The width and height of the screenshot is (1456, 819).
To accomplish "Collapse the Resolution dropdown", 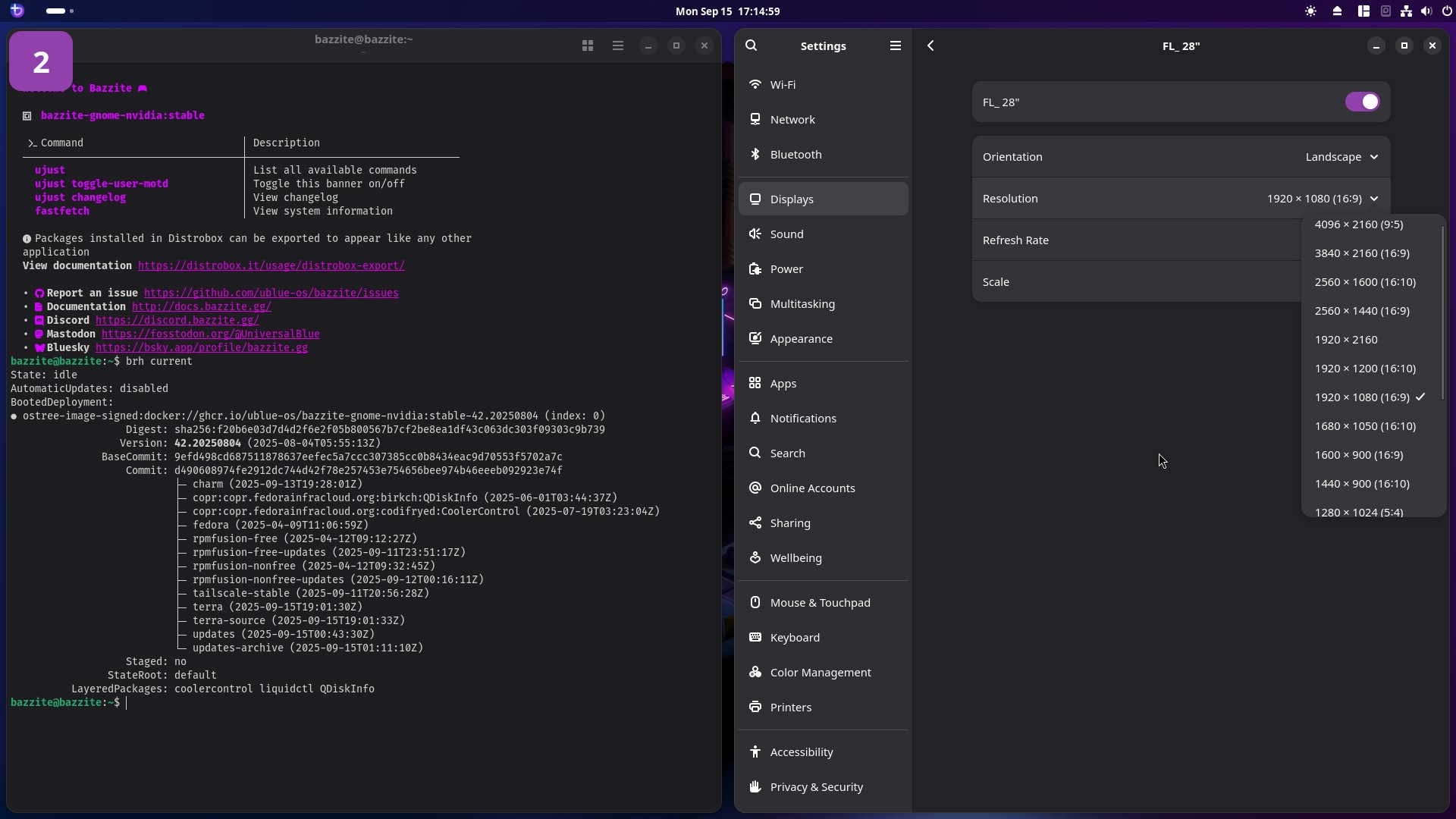I will (x=1323, y=199).
